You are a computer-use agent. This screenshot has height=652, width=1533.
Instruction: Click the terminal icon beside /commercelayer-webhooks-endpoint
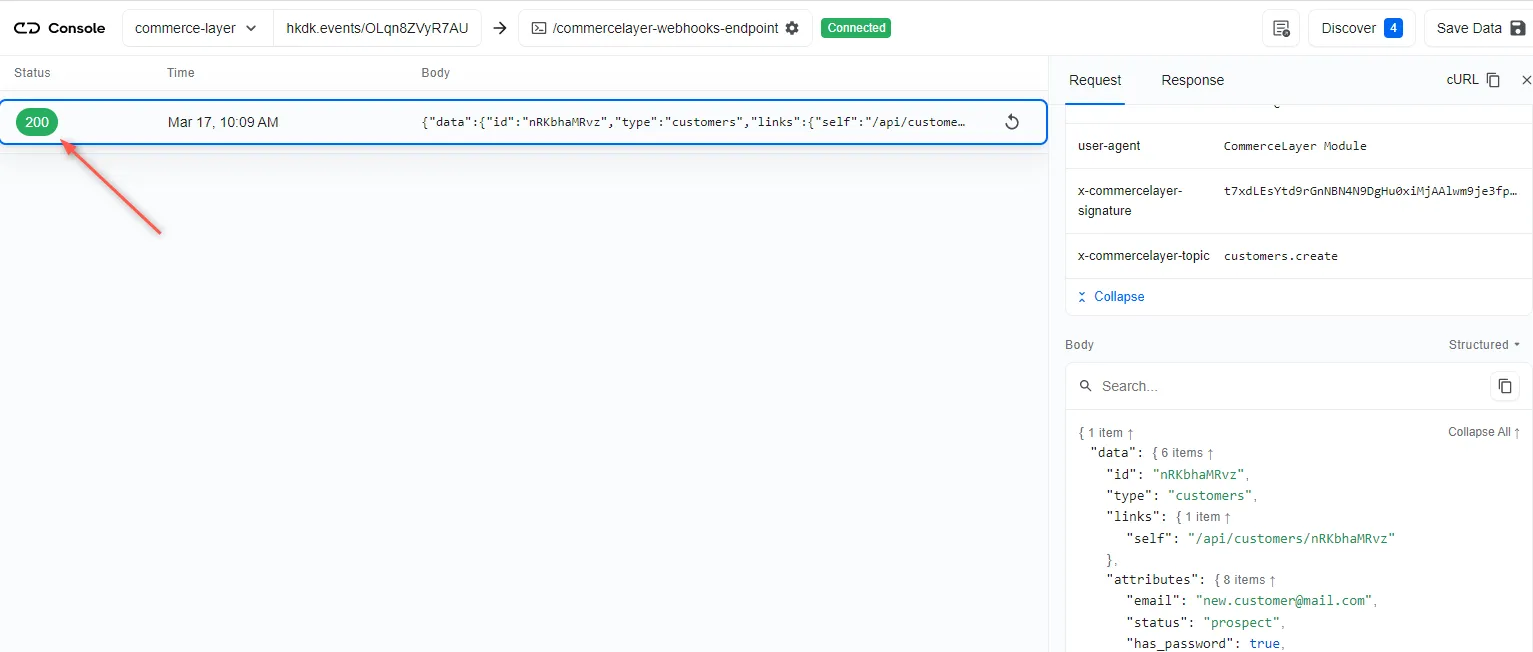pyautogui.click(x=538, y=28)
